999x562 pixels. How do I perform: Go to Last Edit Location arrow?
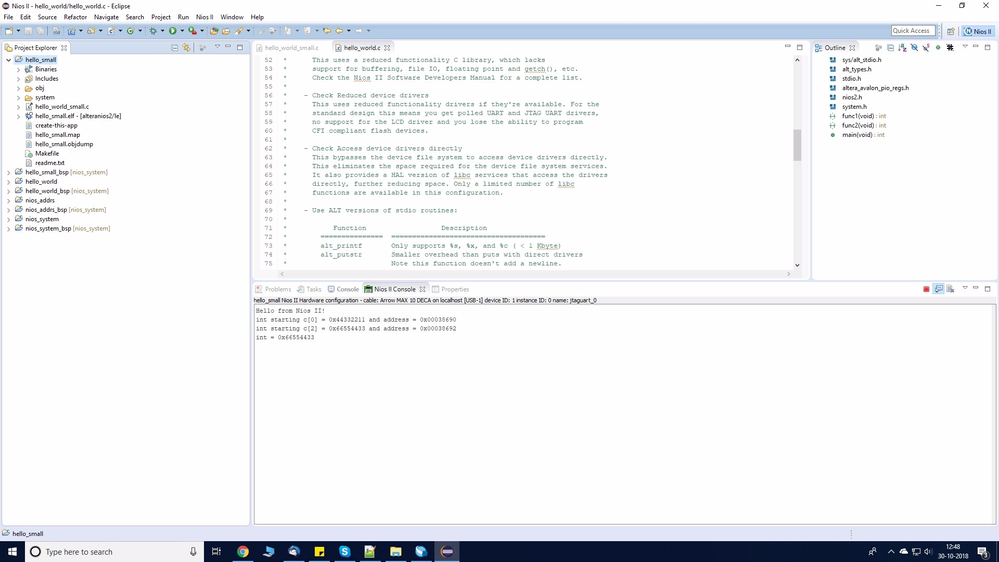coord(327,31)
